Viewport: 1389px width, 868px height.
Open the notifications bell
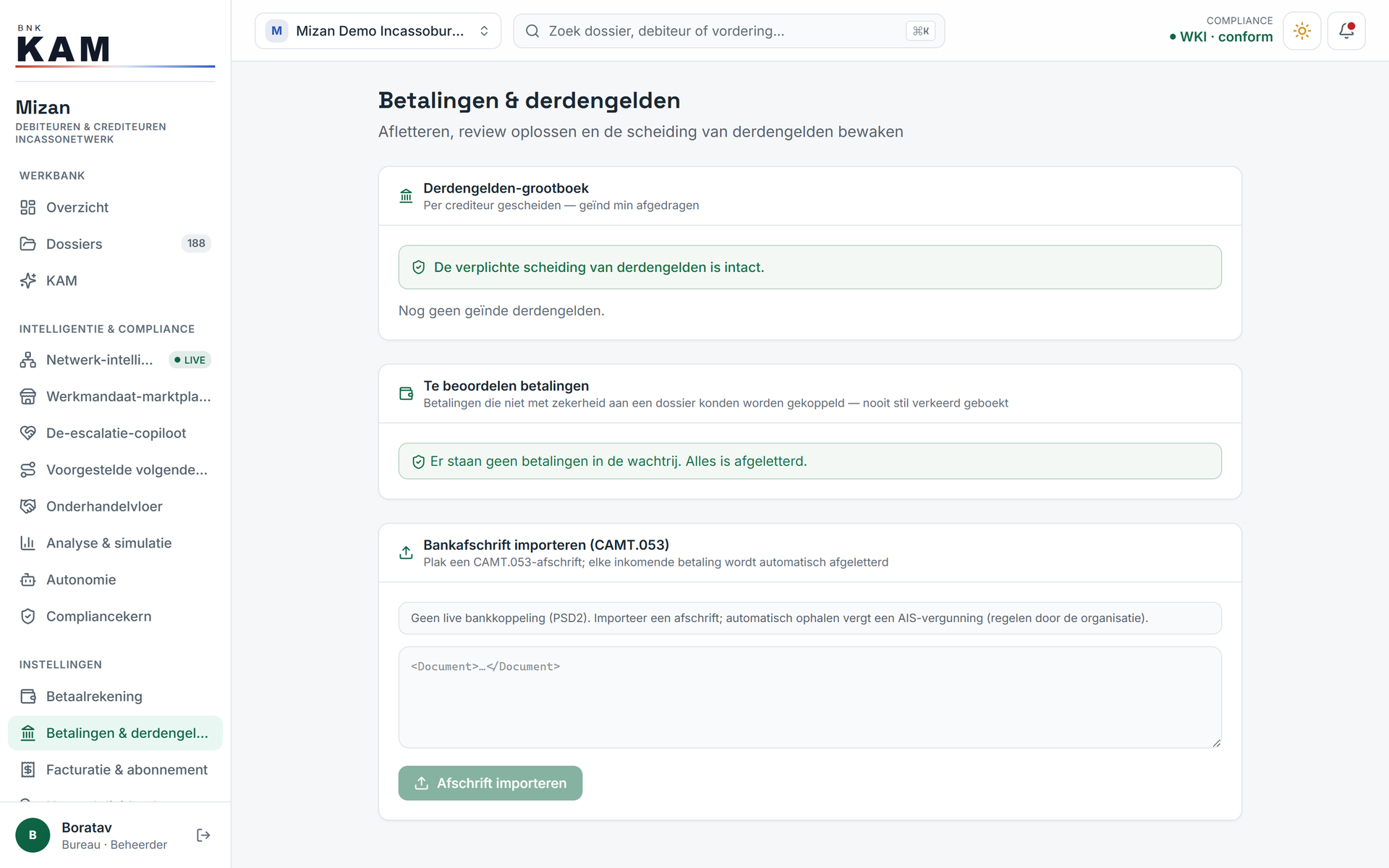[x=1346, y=31]
